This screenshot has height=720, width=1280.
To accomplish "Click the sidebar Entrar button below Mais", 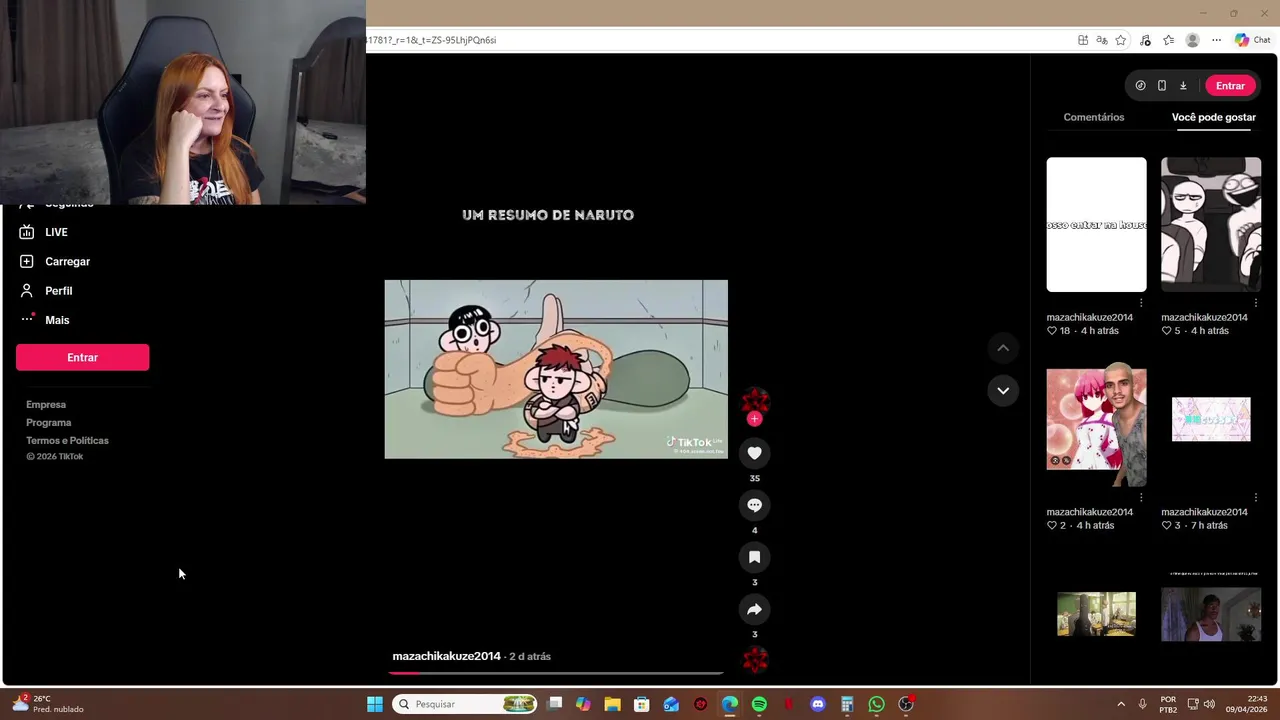I will (x=82, y=357).
